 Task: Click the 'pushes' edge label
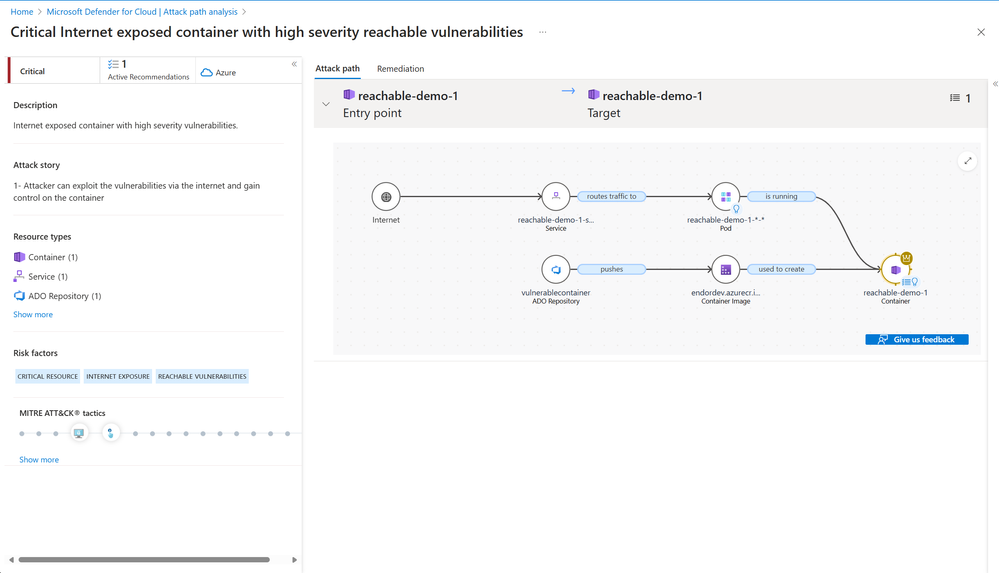612,269
